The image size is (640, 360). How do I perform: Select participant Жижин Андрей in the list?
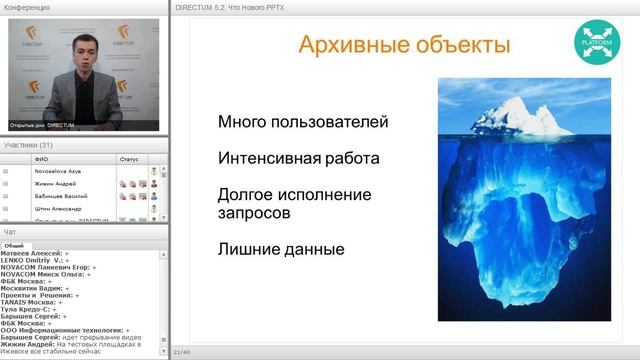click(x=55, y=184)
